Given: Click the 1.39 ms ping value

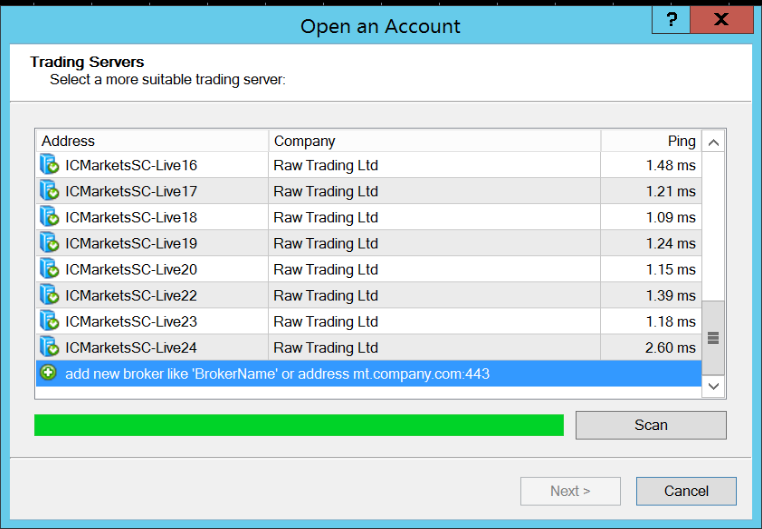Looking at the screenshot, I should pos(671,296).
